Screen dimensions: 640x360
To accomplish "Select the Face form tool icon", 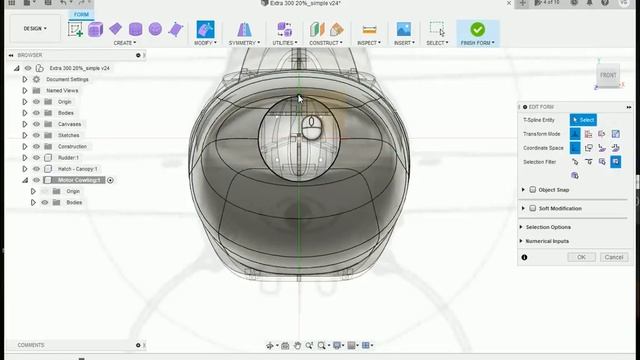I will pos(176,29).
